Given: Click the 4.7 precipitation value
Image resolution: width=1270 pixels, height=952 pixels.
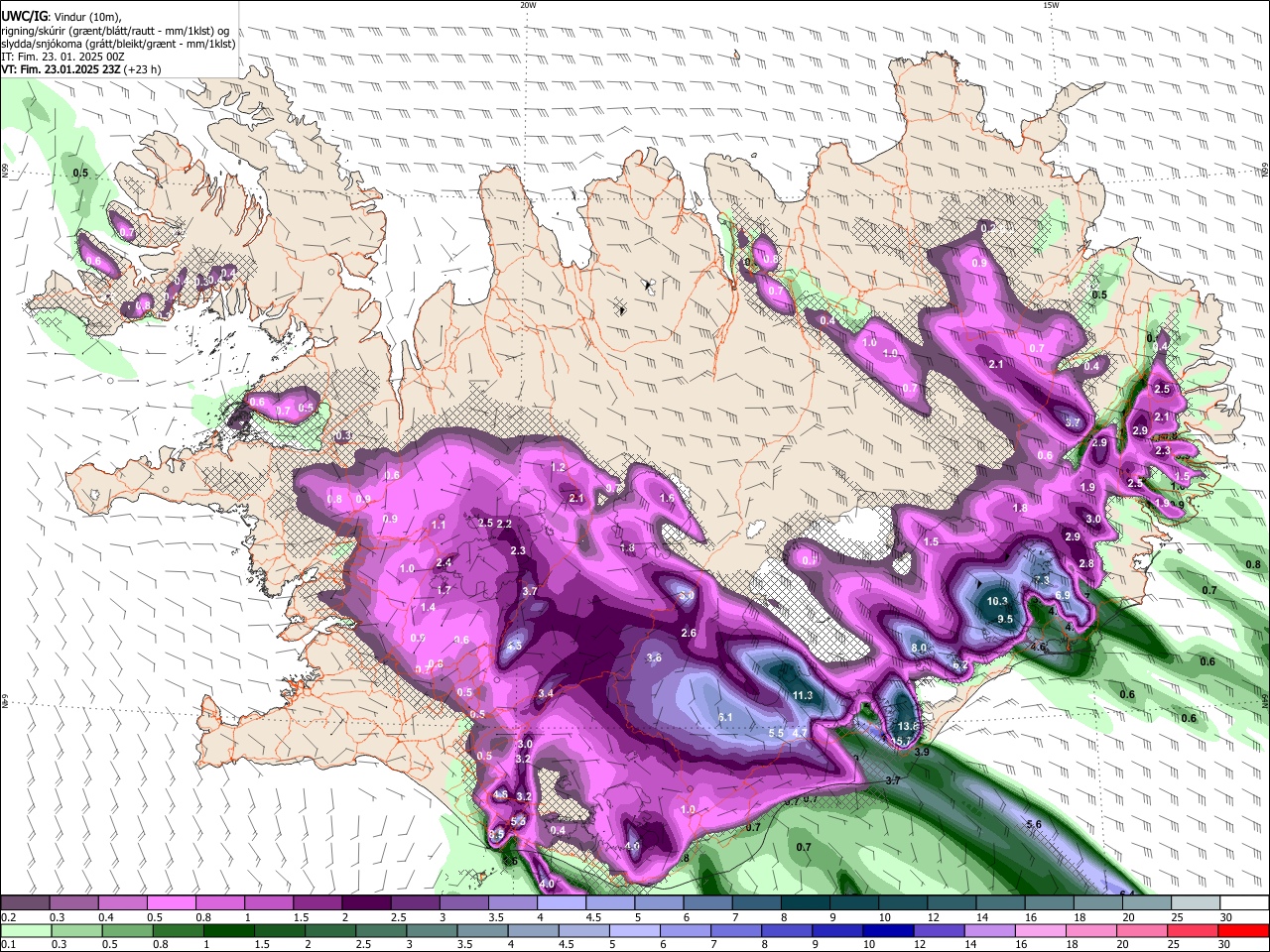Looking at the screenshot, I should click(800, 733).
